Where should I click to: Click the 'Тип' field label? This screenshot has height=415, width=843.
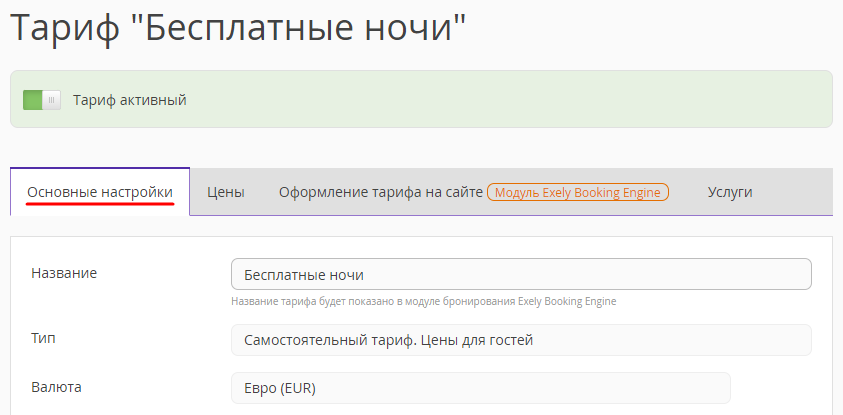[43, 338]
